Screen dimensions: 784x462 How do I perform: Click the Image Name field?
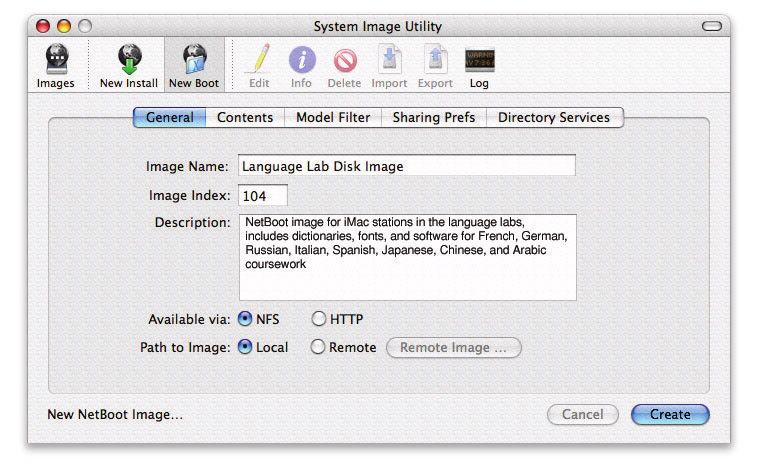click(406, 166)
